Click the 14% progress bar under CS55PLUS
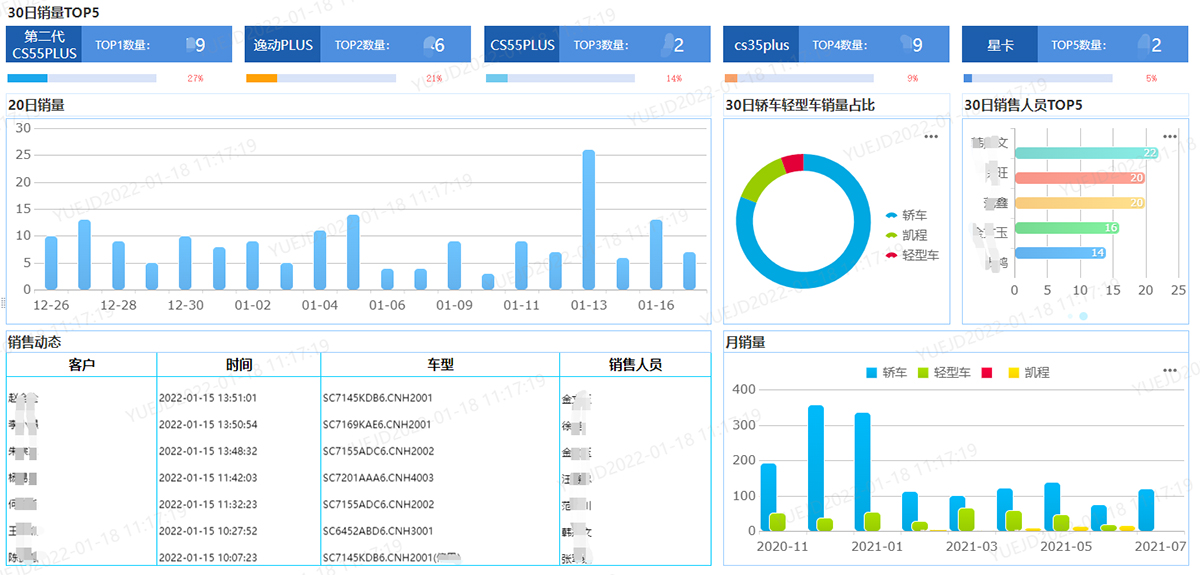This screenshot has width=1200, height=575. click(560, 78)
